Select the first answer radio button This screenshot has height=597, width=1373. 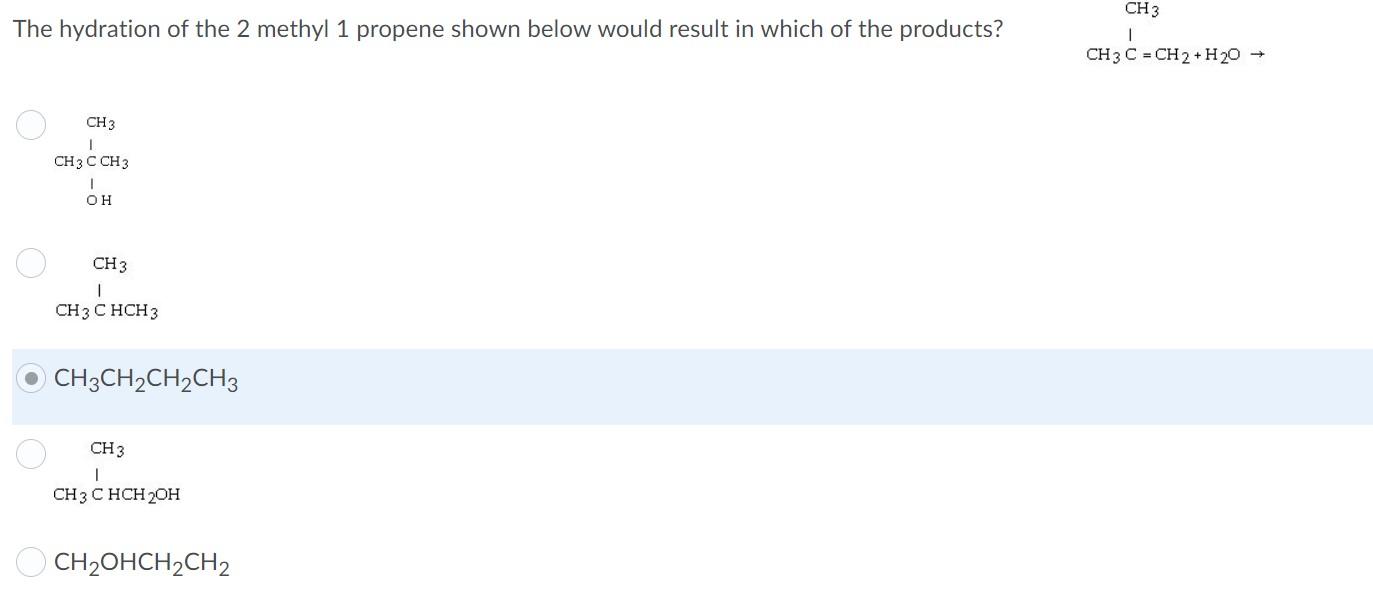[30, 124]
